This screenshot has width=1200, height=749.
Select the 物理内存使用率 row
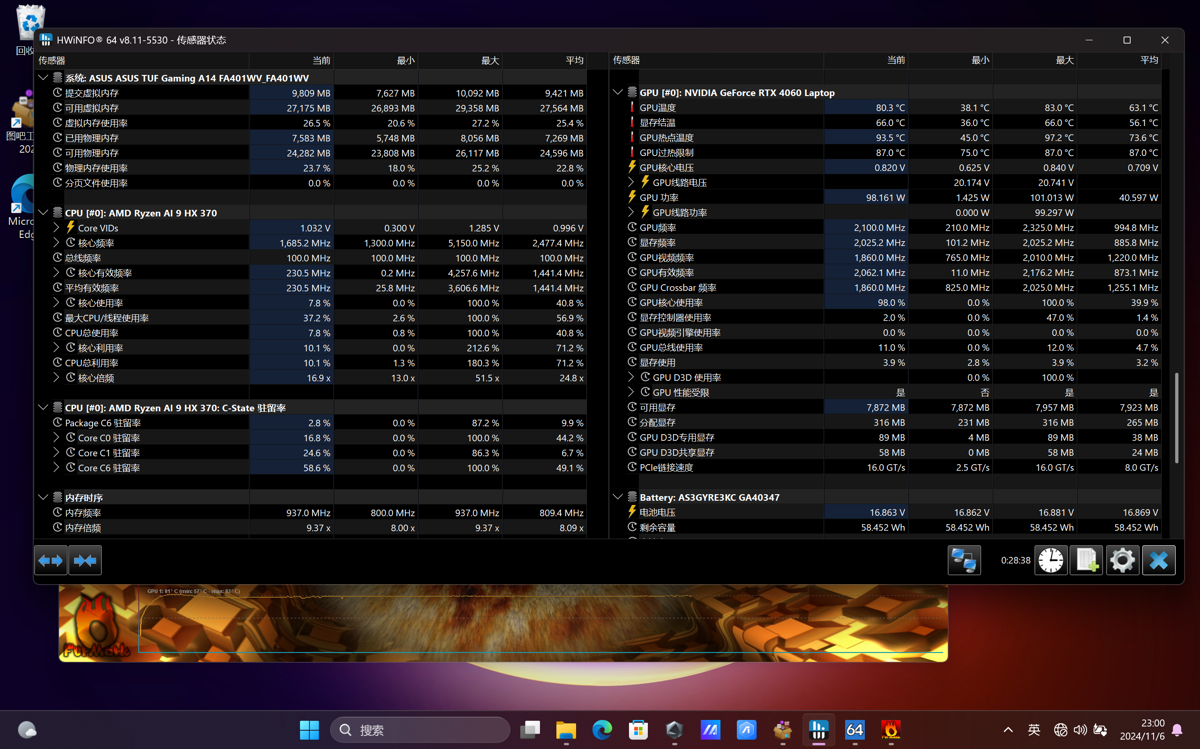311,168
